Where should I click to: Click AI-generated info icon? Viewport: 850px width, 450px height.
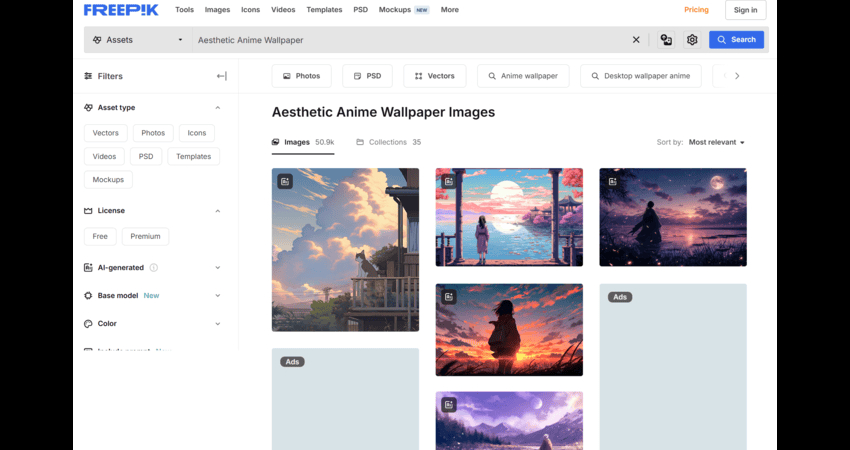click(154, 268)
